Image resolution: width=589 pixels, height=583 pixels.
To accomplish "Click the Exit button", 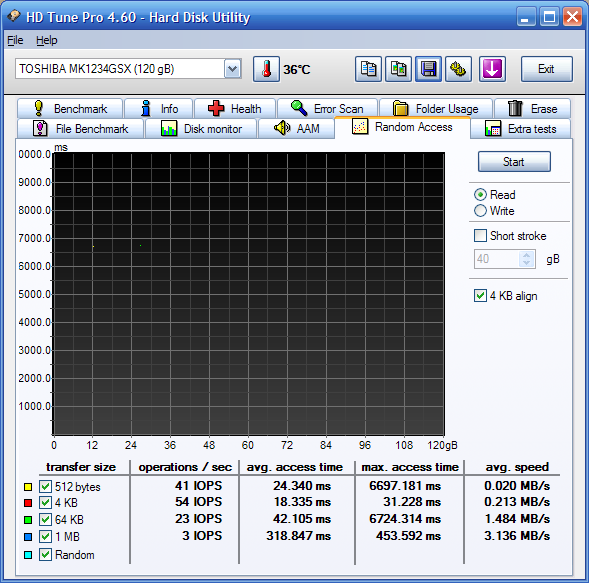I will [546, 69].
